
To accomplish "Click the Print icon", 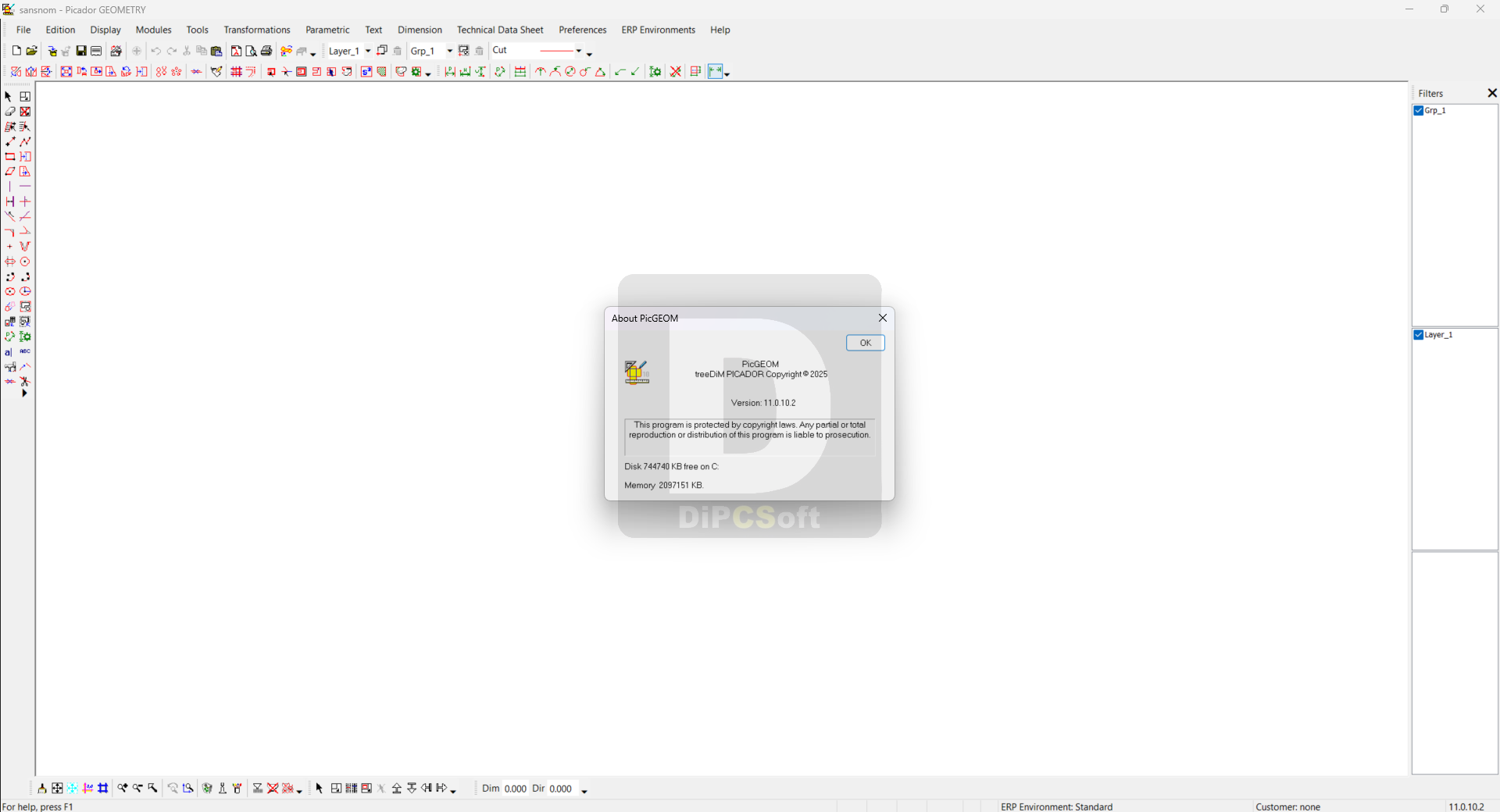I will (266, 51).
